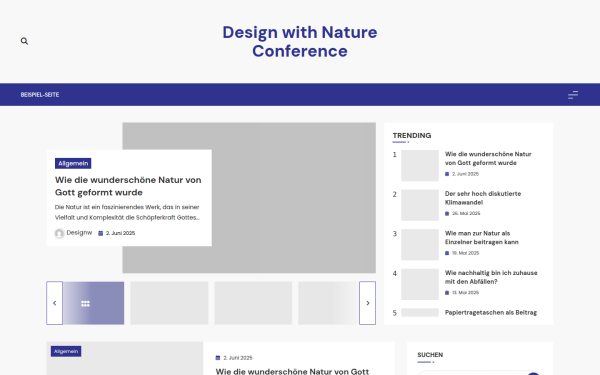Select the second slider thumbnail
The height and width of the screenshot is (375, 600).
point(169,303)
